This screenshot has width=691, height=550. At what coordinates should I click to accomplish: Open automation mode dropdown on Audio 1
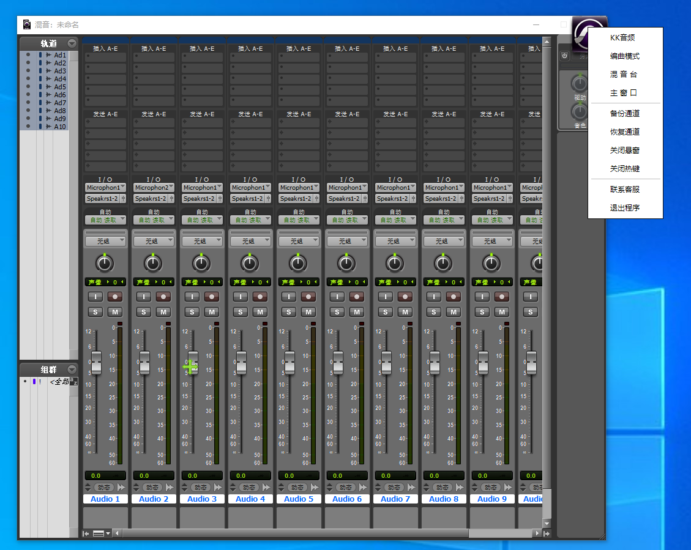(105, 219)
